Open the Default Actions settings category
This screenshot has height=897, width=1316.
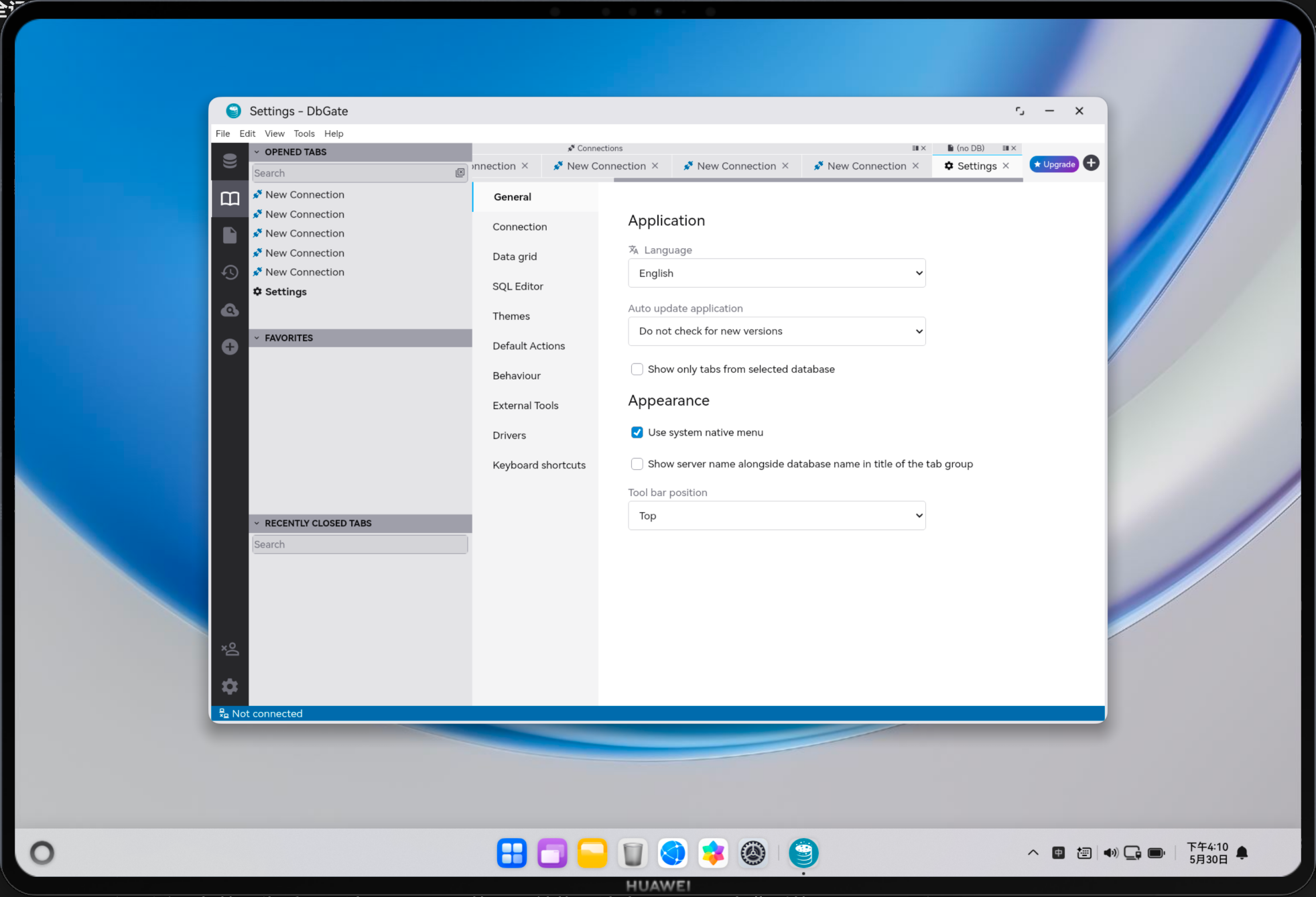point(535,346)
